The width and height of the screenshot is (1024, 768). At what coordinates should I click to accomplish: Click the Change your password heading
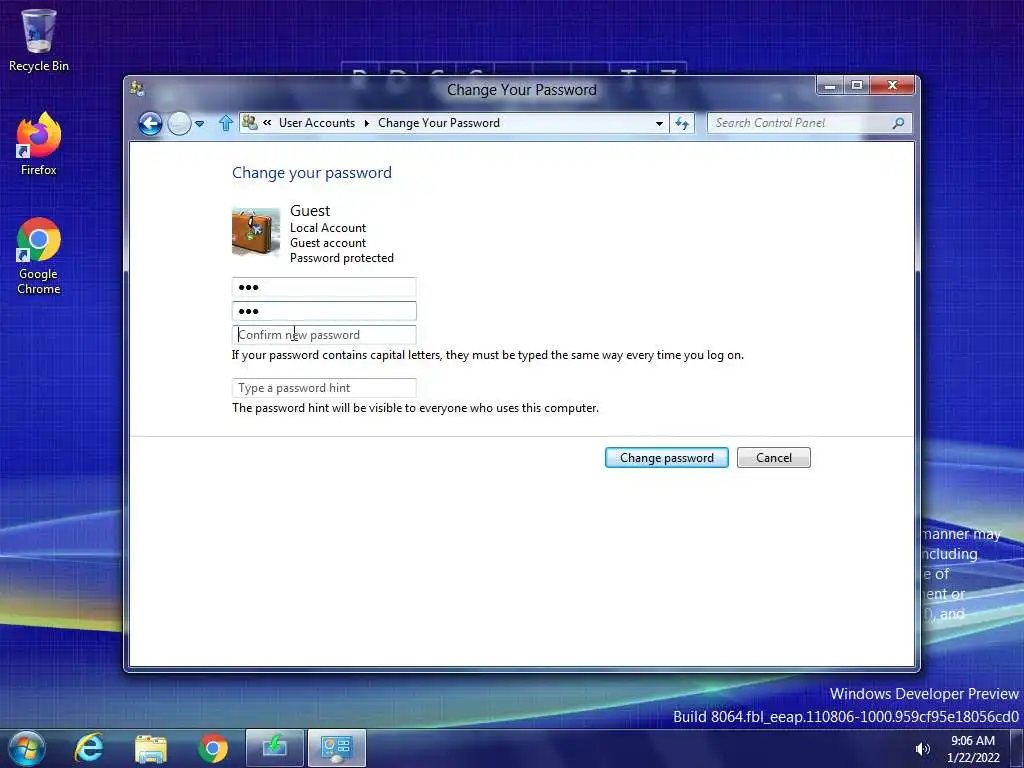point(312,173)
